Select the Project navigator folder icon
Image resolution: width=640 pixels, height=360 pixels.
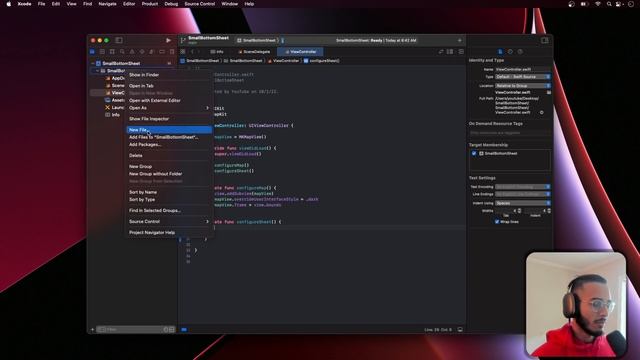(92, 52)
